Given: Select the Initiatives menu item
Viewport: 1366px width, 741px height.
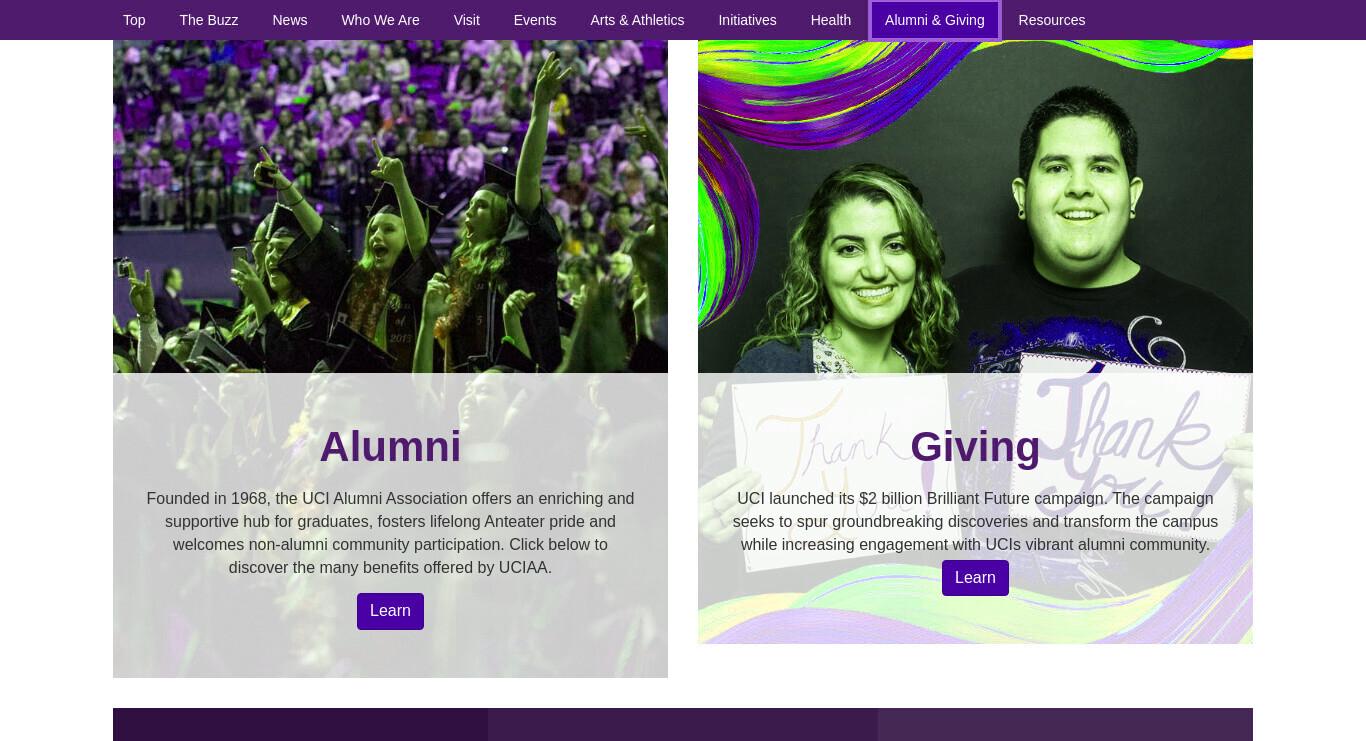Looking at the screenshot, I should 747,20.
